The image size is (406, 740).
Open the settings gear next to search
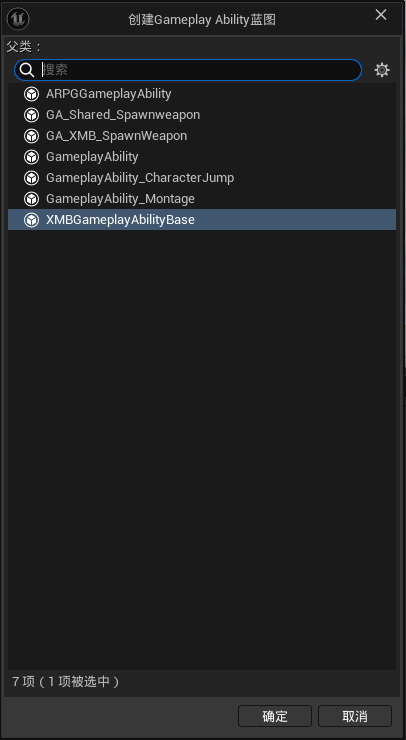click(x=382, y=70)
